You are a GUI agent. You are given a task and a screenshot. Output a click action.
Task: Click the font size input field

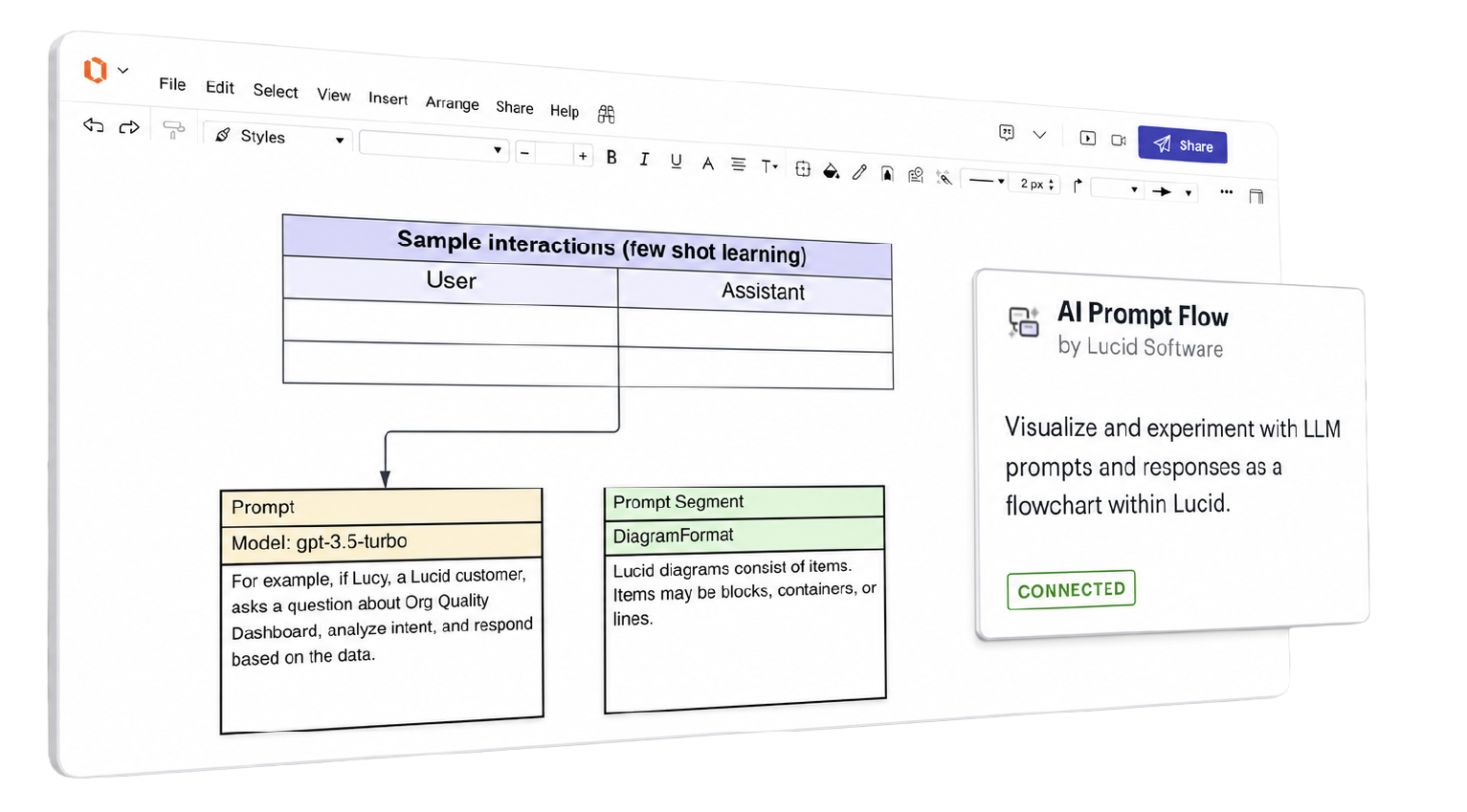click(554, 154)
